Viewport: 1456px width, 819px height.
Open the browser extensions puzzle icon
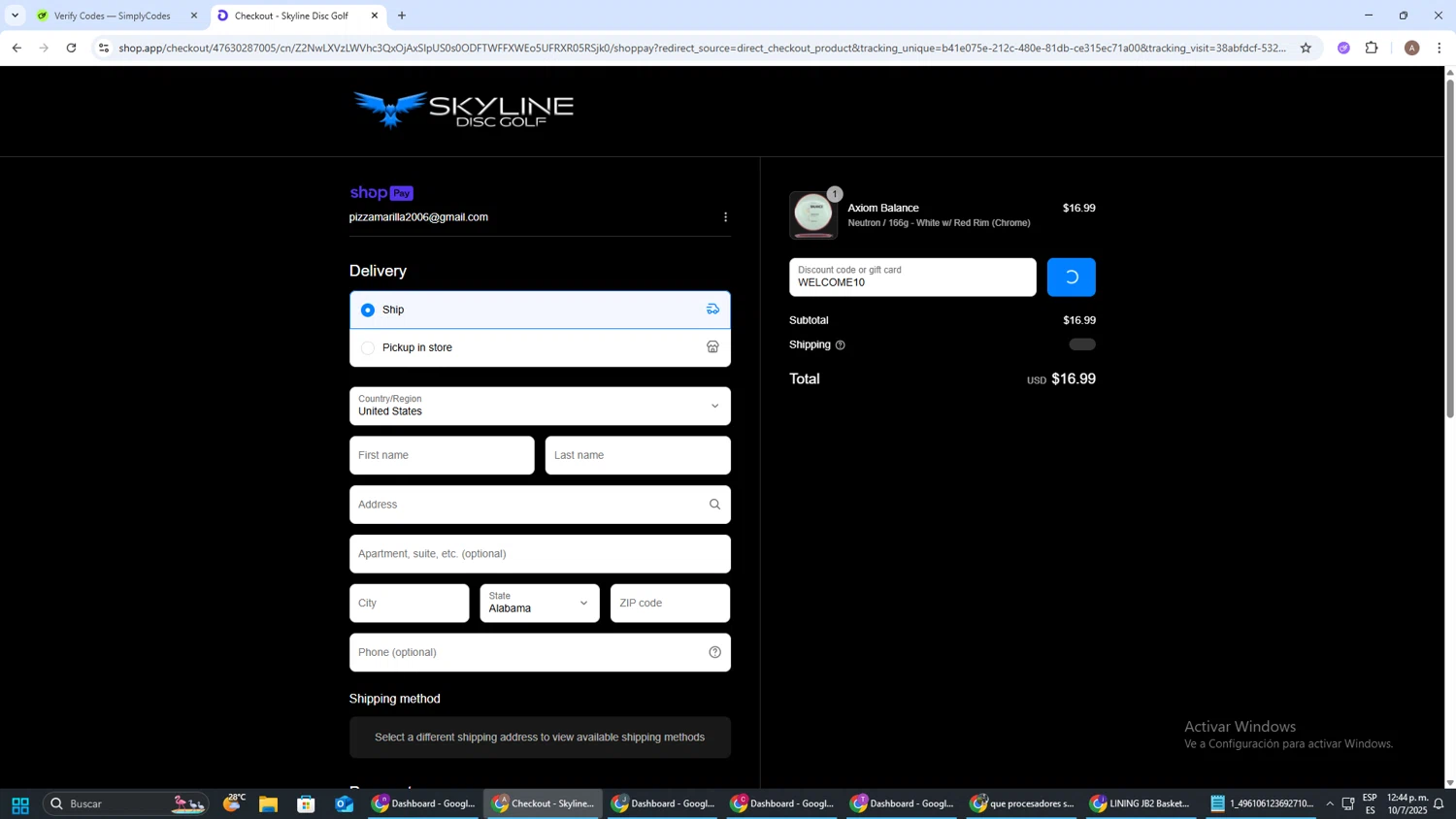1372,48
